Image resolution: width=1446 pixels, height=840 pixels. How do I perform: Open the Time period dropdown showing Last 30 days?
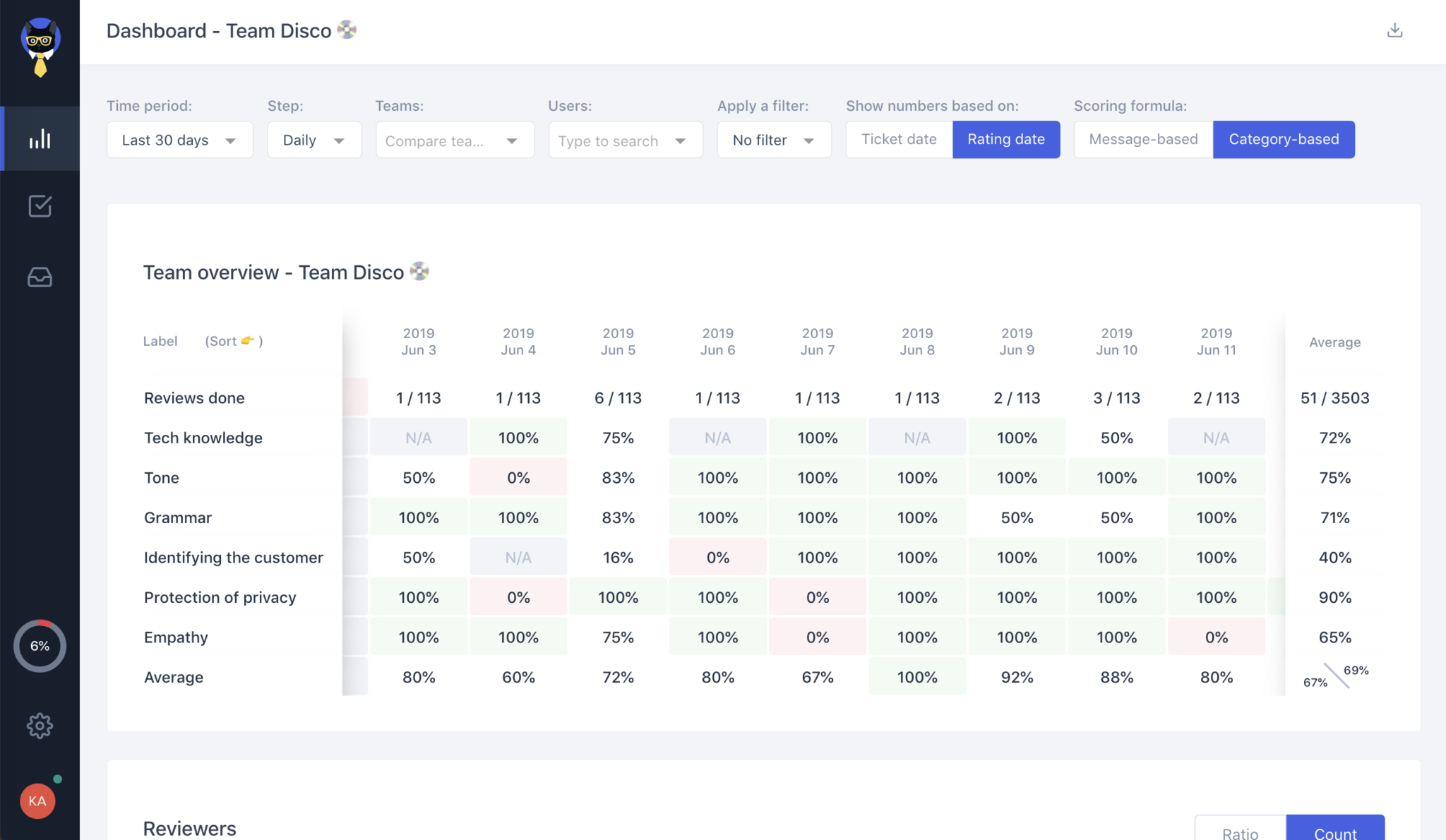click(179, 140)
